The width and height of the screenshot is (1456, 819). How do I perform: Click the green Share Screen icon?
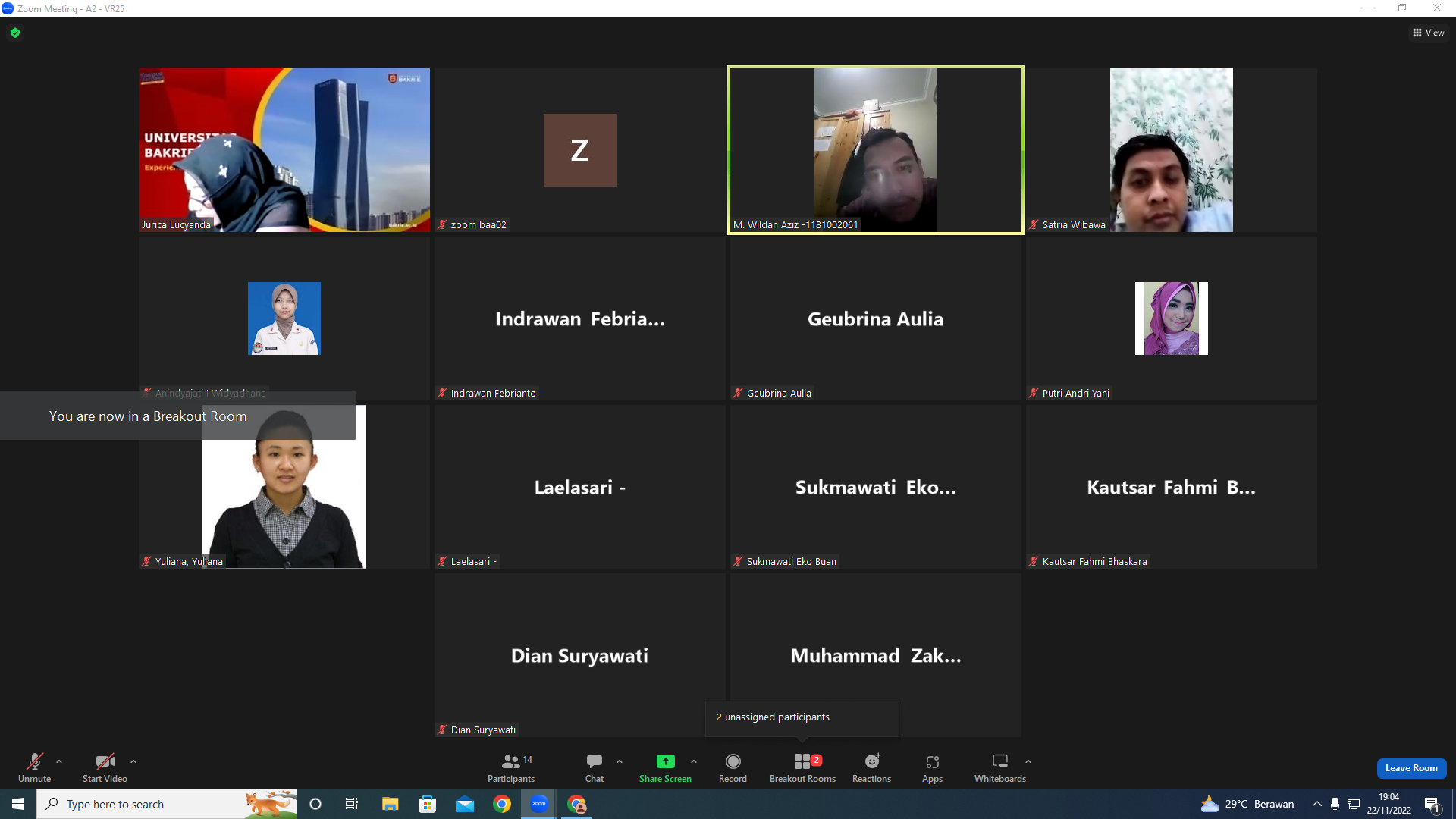pos(665,761)
